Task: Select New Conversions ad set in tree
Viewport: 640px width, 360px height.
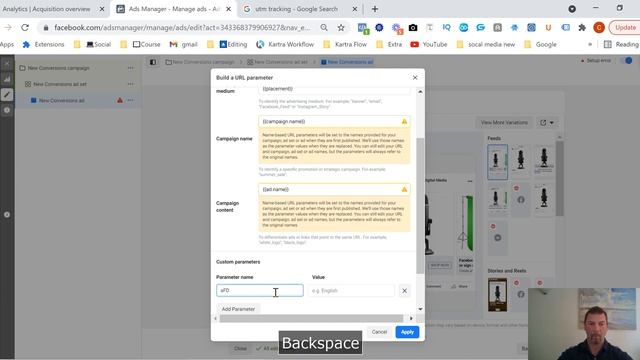Action: click(60, 84)
